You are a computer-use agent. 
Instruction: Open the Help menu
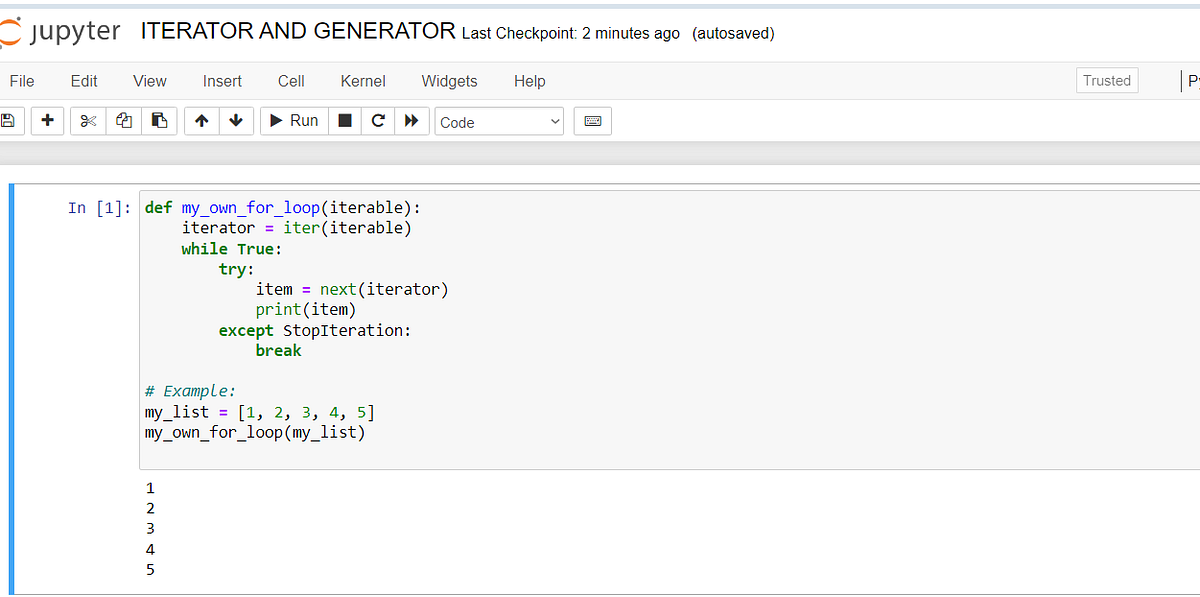tap(529, 81)
